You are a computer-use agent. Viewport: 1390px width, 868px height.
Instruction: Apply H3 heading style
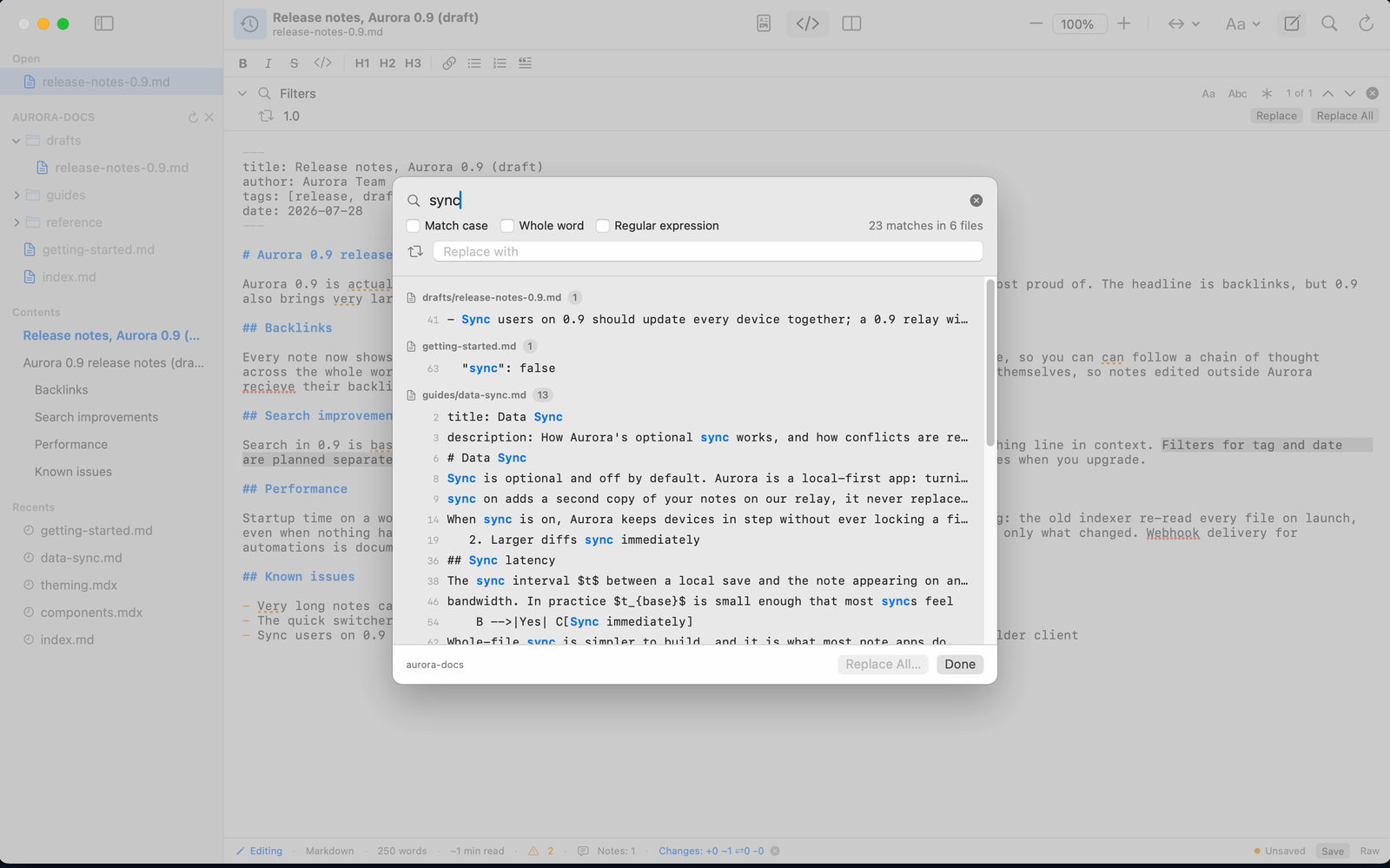coord(413,63)
